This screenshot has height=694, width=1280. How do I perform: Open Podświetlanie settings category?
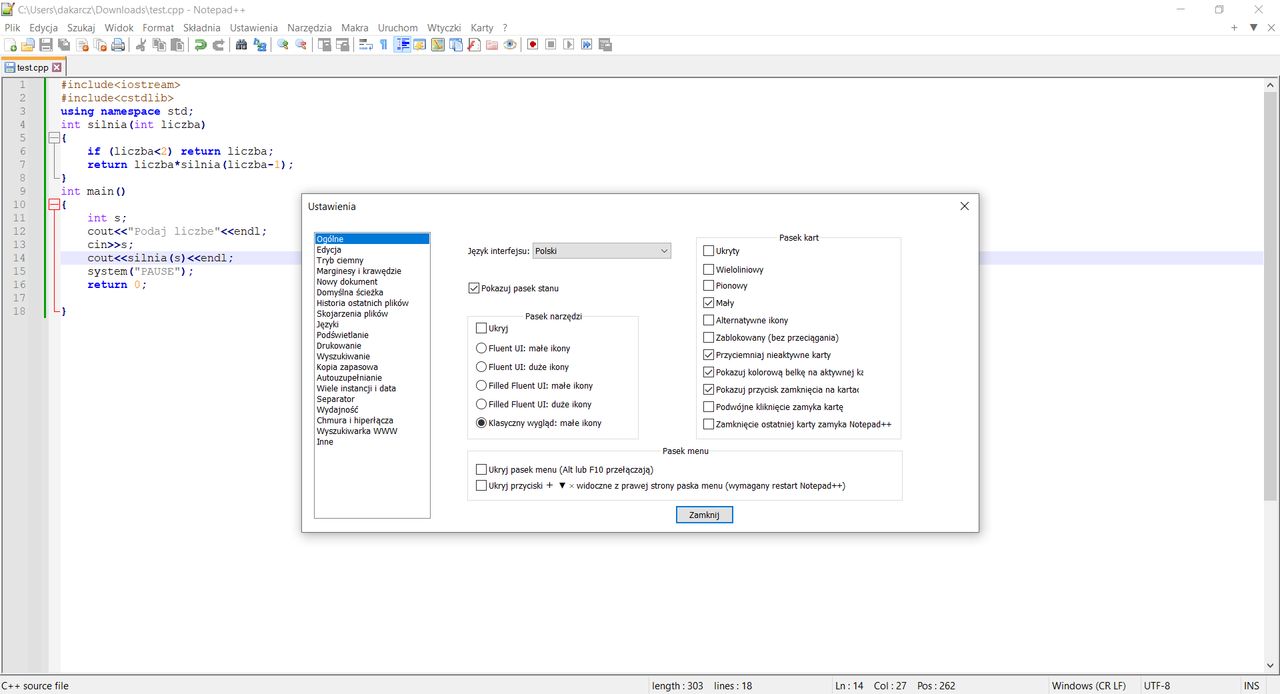point(342,335)
